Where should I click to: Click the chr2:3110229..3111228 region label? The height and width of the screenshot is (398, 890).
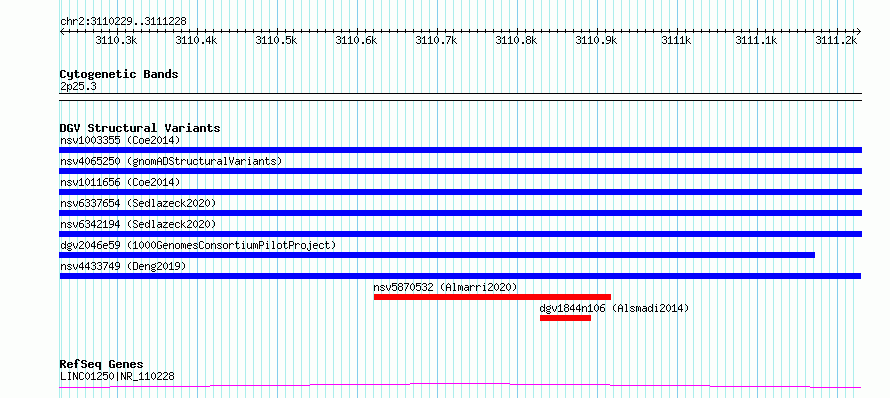[x=123, y=21]
